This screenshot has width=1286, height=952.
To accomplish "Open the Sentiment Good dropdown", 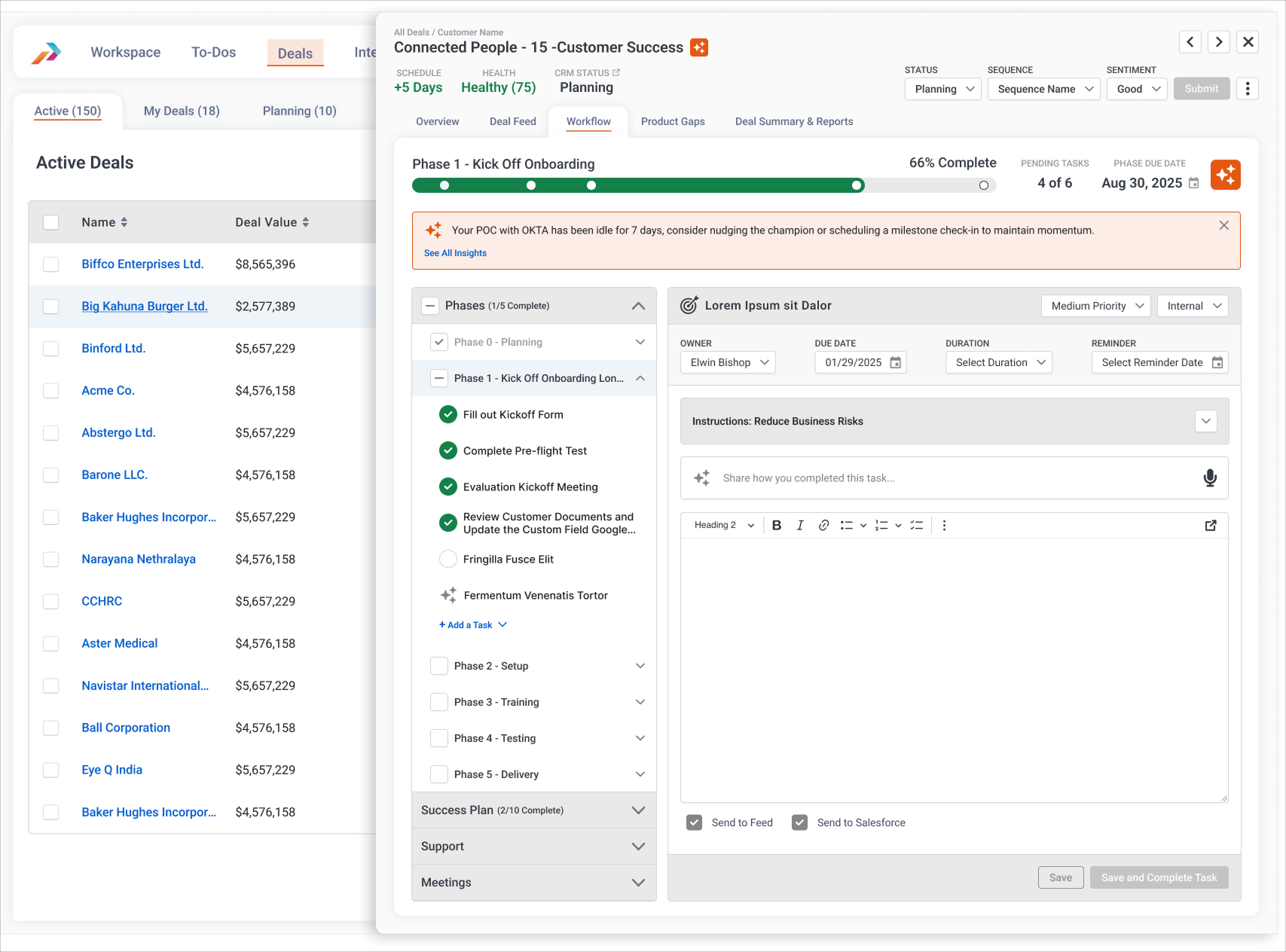I will click(x=1138, y=89).
